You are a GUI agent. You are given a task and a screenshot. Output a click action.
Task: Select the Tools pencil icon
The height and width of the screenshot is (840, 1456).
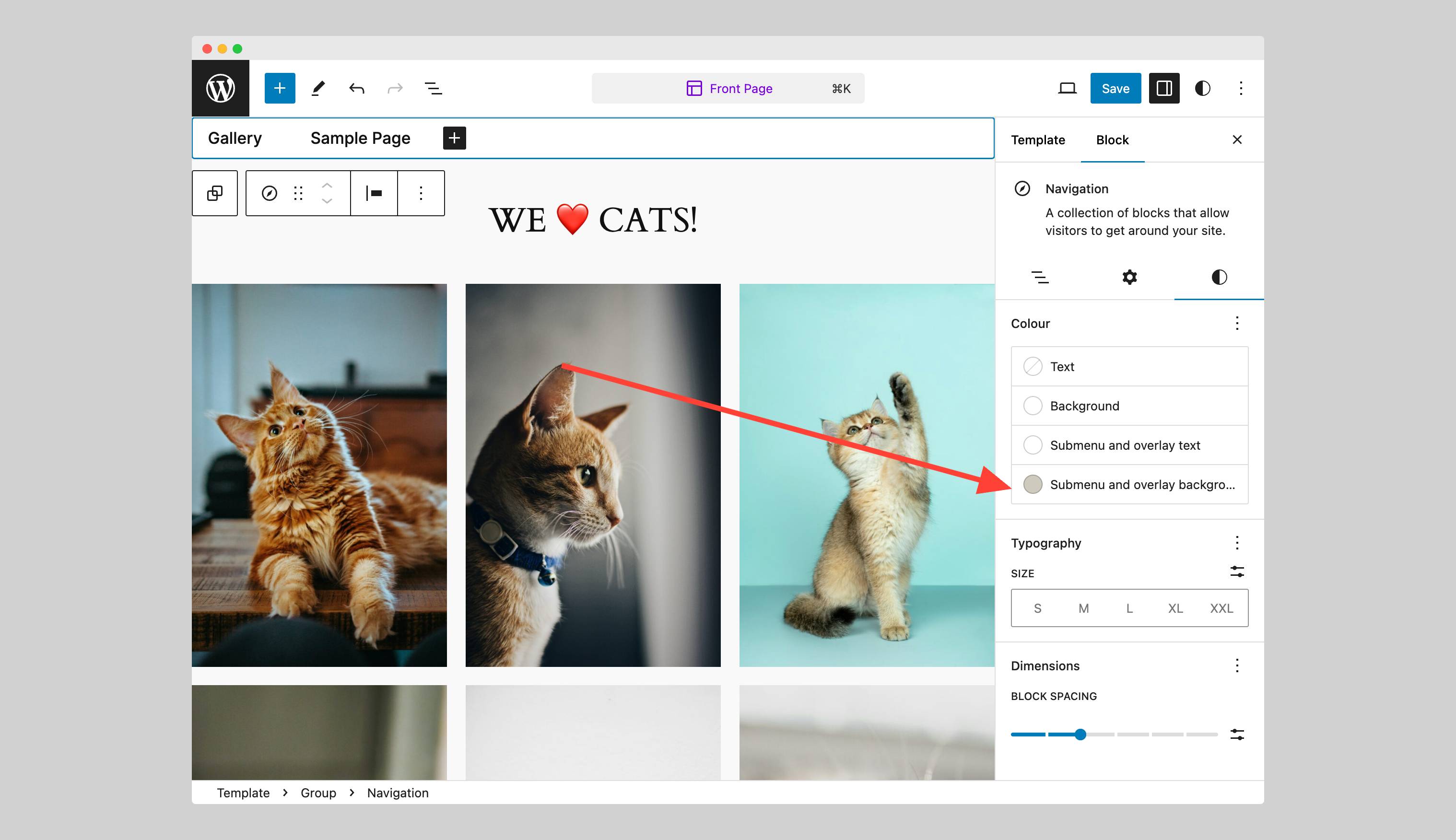point(318,88)
